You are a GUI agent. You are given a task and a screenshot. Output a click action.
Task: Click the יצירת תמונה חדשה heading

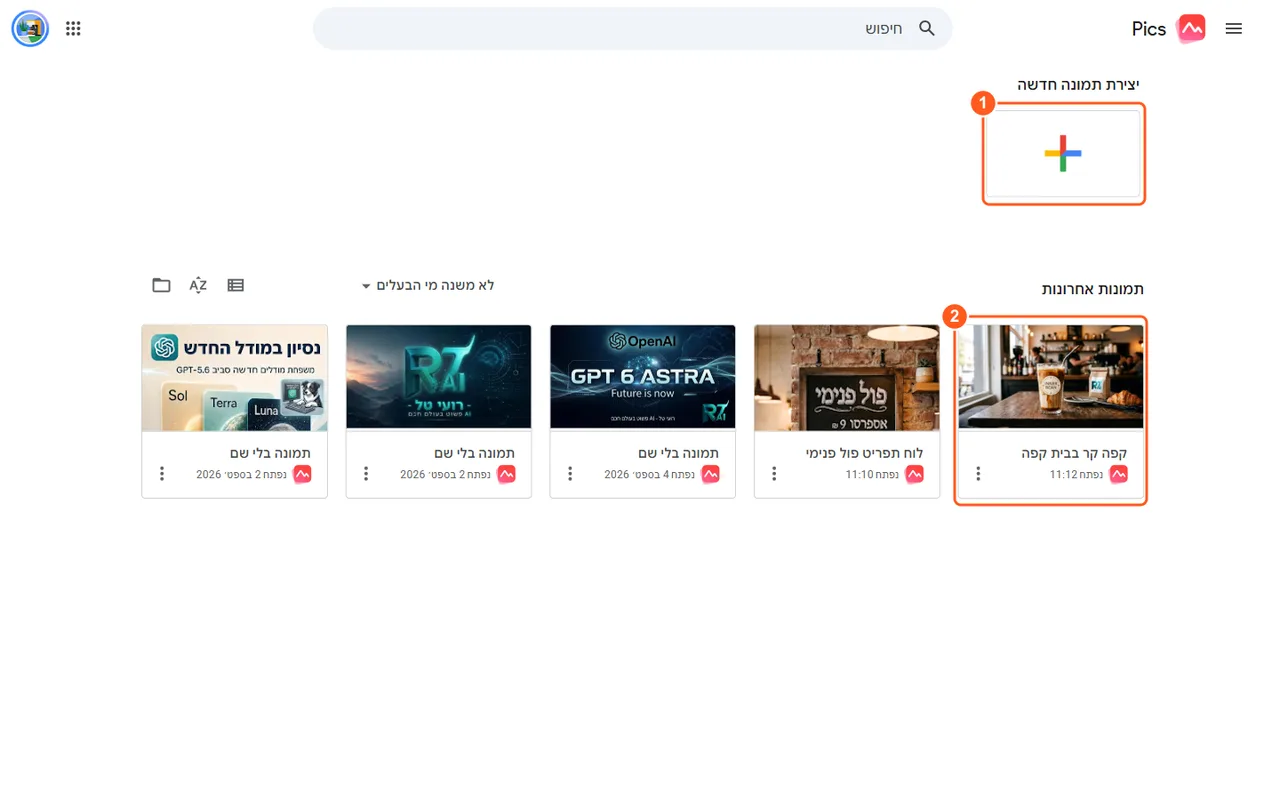coord(1079,84)
